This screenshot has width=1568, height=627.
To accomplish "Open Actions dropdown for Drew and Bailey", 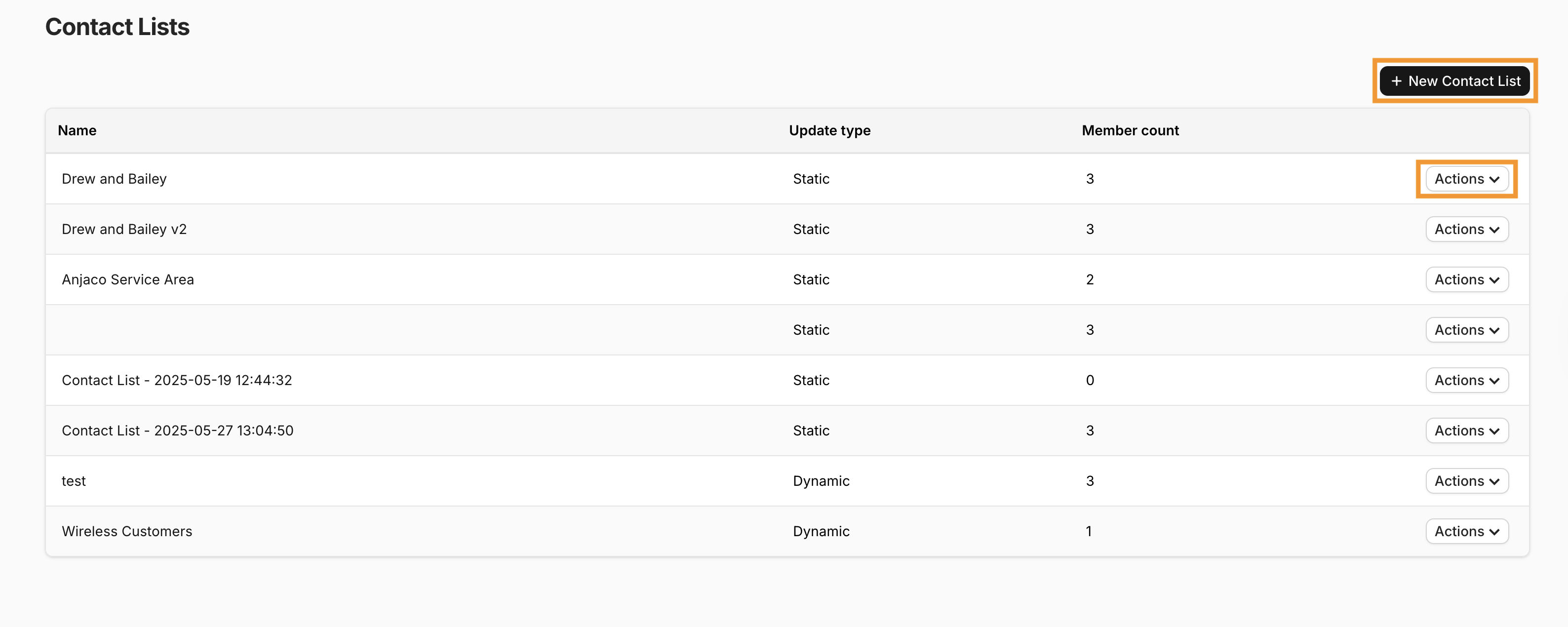I will point(1466,179).
